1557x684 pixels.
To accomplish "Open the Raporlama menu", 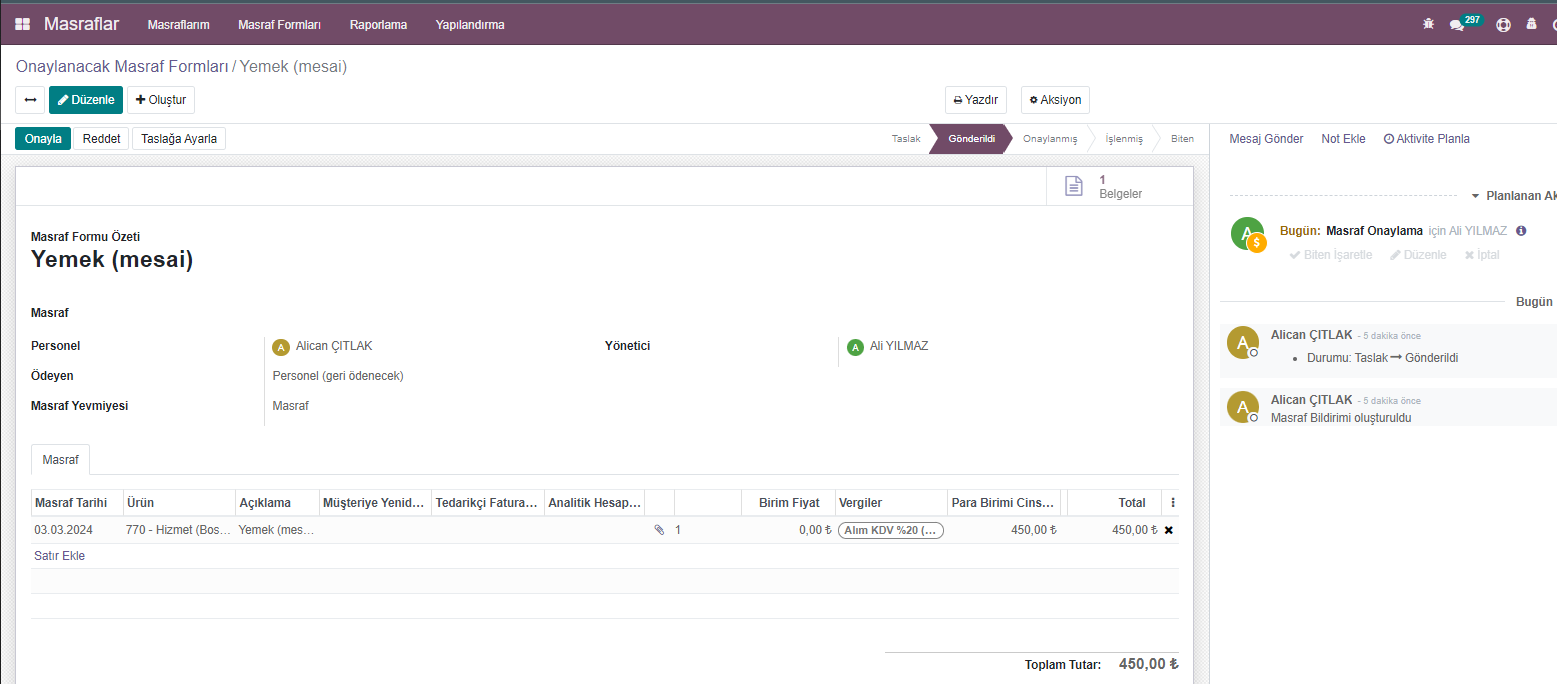I will 378,24.
